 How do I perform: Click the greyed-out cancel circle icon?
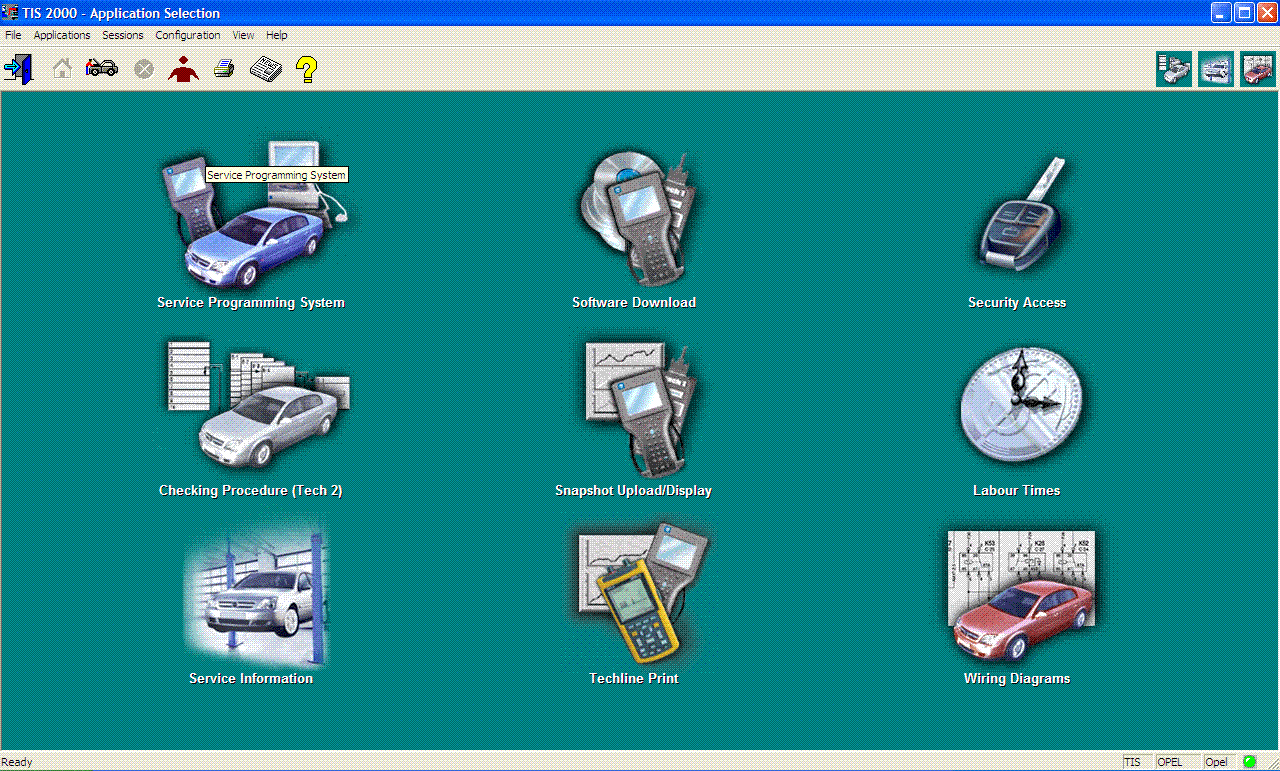144,69
